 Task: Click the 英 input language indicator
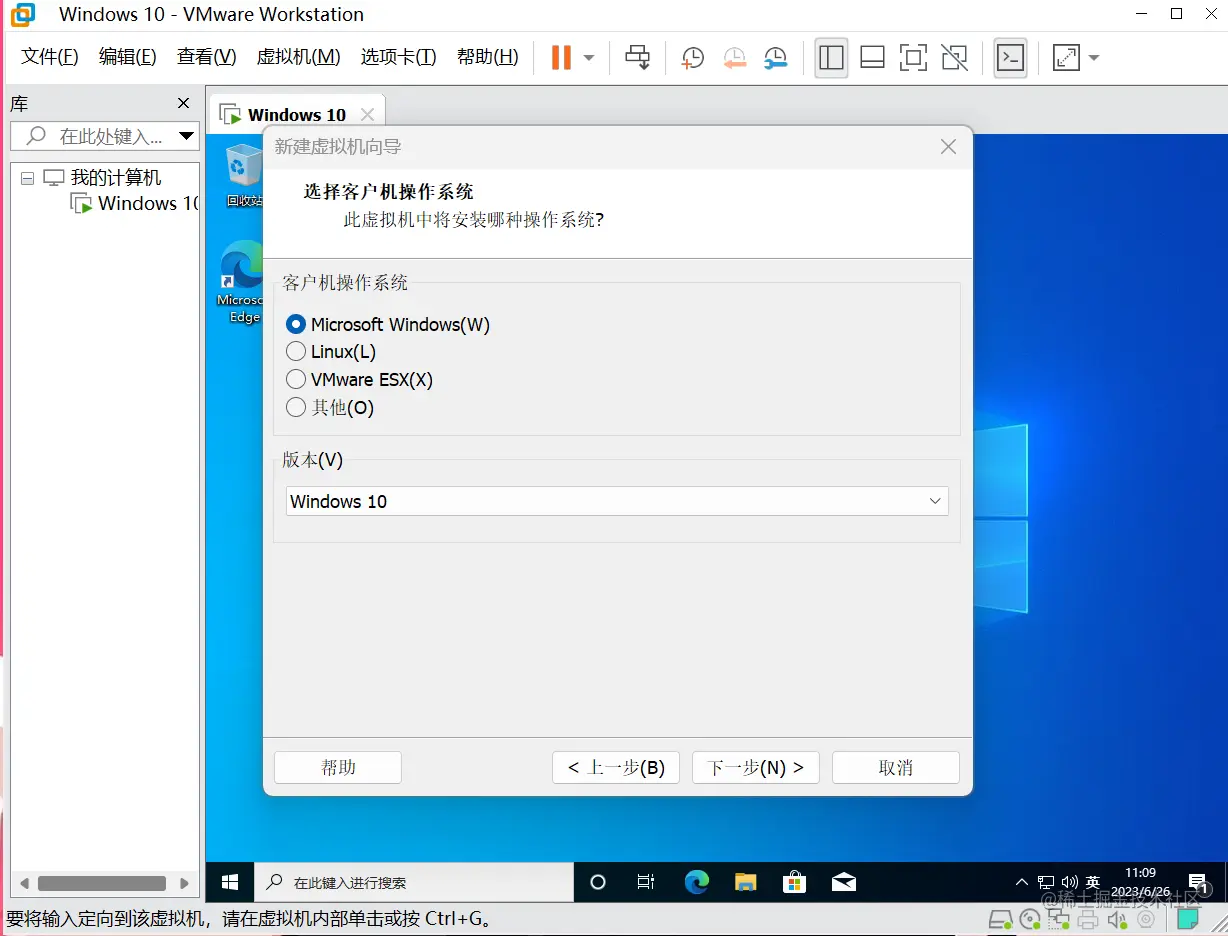pos(1093,882)
